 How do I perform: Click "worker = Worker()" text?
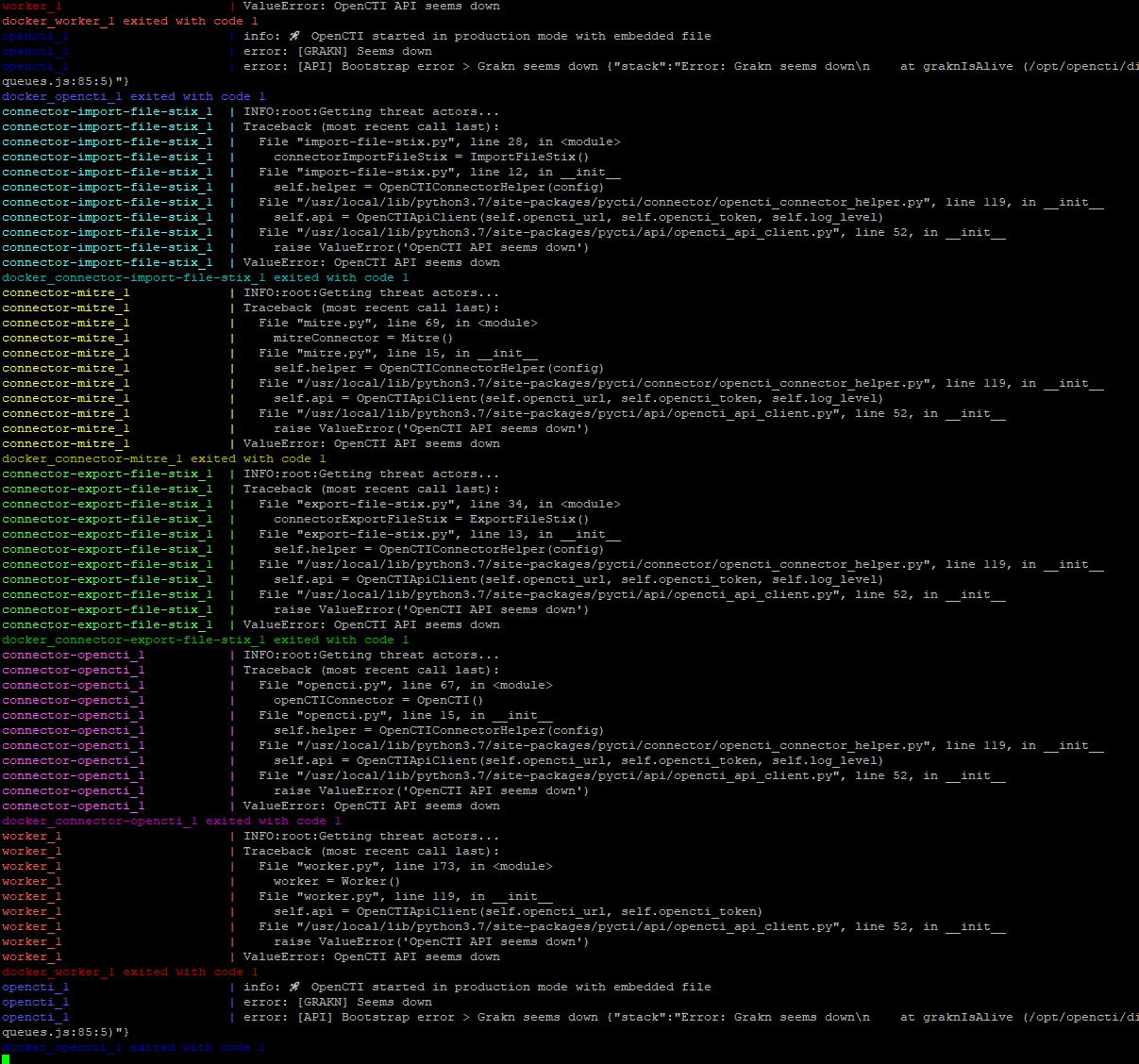tap(337, 881)
